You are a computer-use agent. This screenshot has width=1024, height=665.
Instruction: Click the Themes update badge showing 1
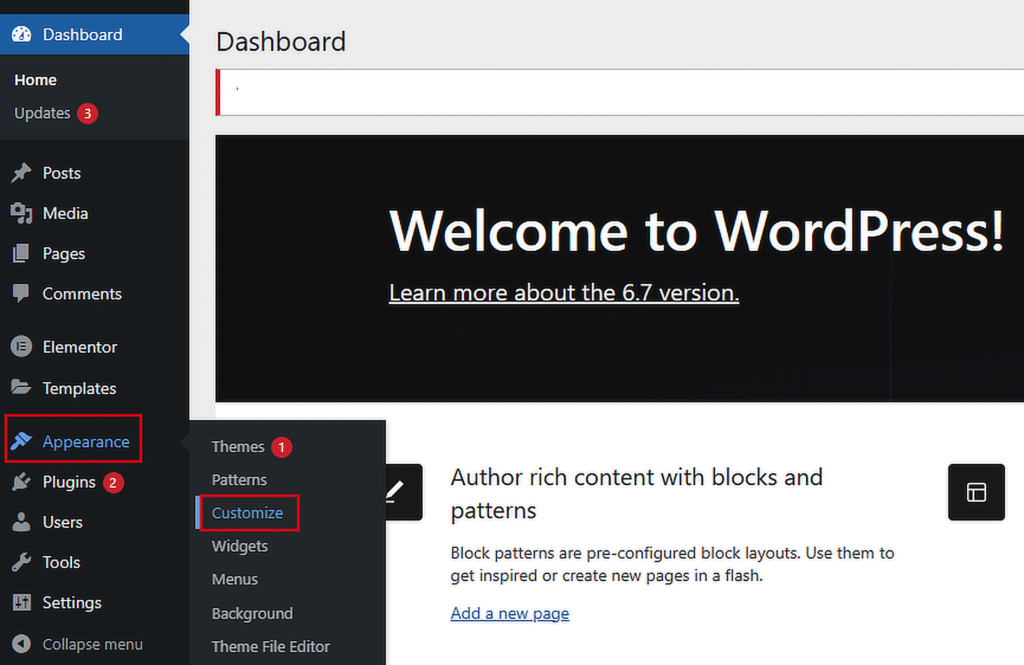point(281,447)
